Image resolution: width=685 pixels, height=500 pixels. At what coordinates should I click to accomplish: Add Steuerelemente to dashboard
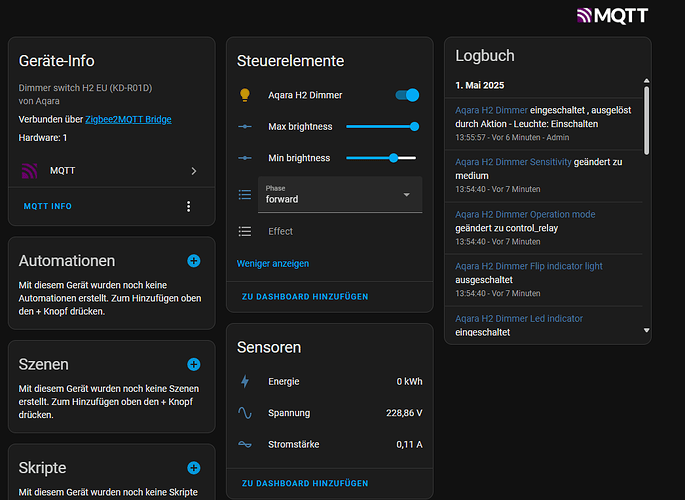(x=305, y=297)
